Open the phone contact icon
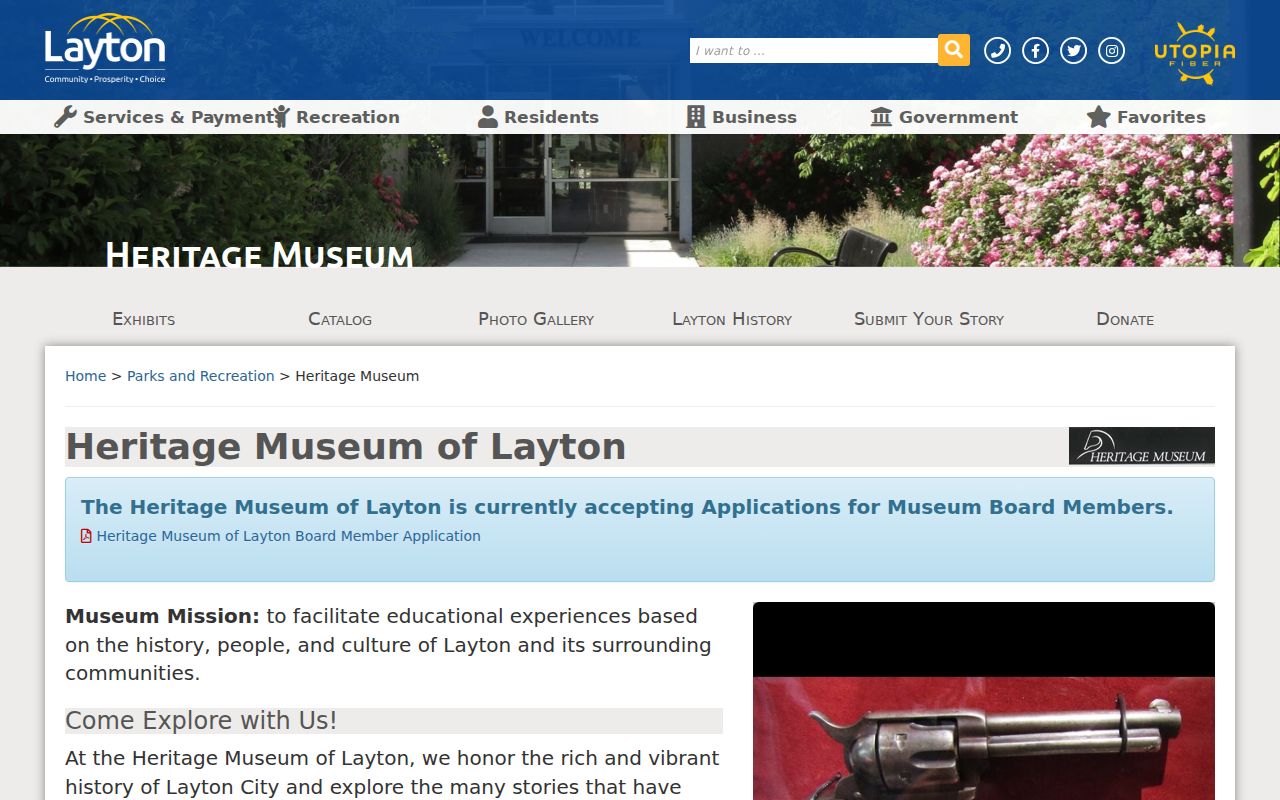 click(997, 50)
